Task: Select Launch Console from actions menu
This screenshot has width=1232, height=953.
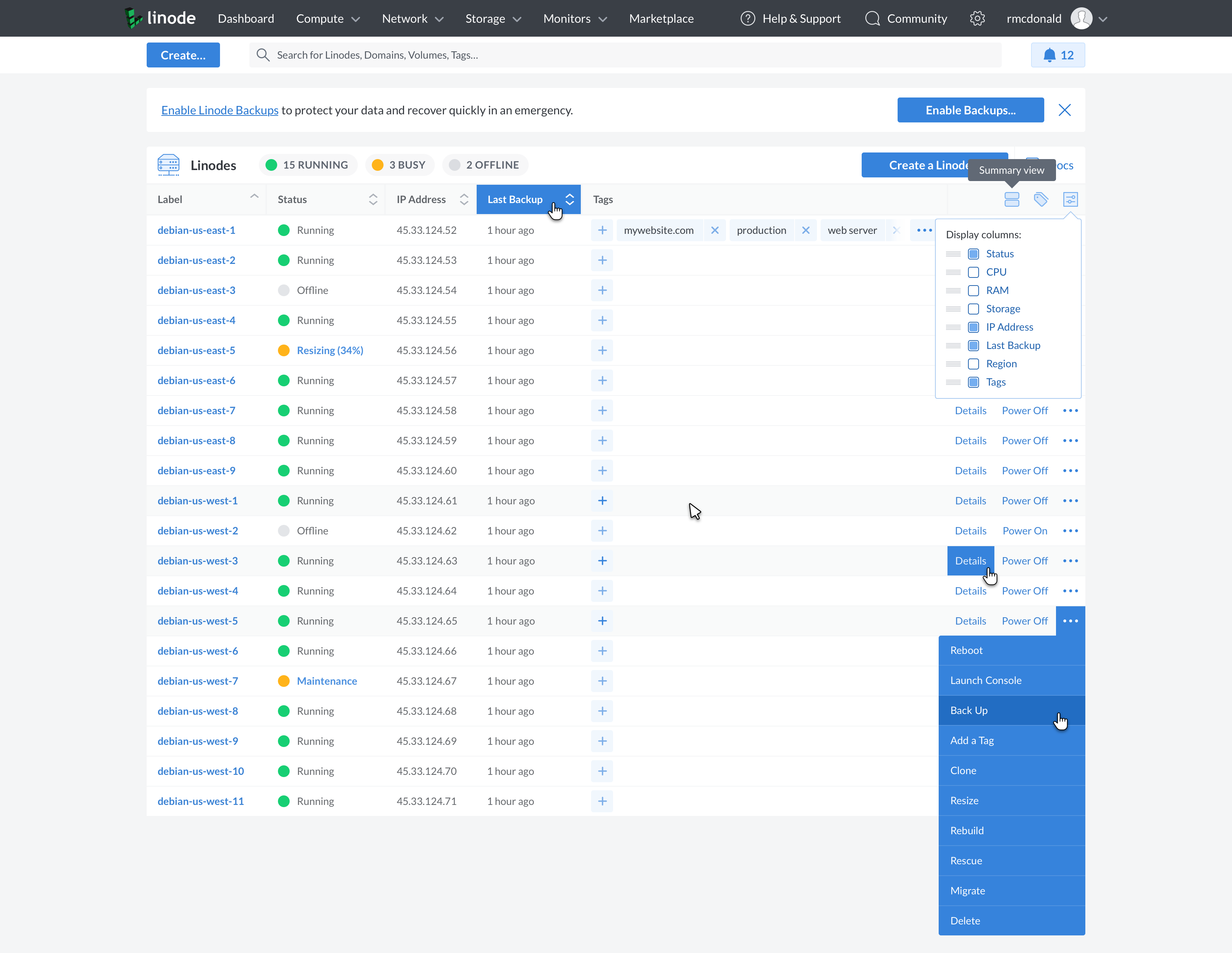Action: tap(1011, 681)
